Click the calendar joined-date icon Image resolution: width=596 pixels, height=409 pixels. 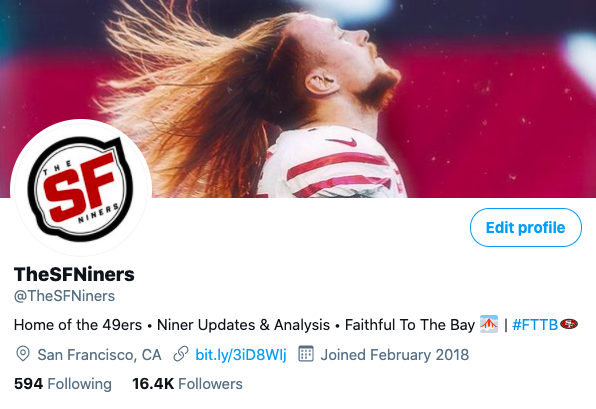coord(306,354)
